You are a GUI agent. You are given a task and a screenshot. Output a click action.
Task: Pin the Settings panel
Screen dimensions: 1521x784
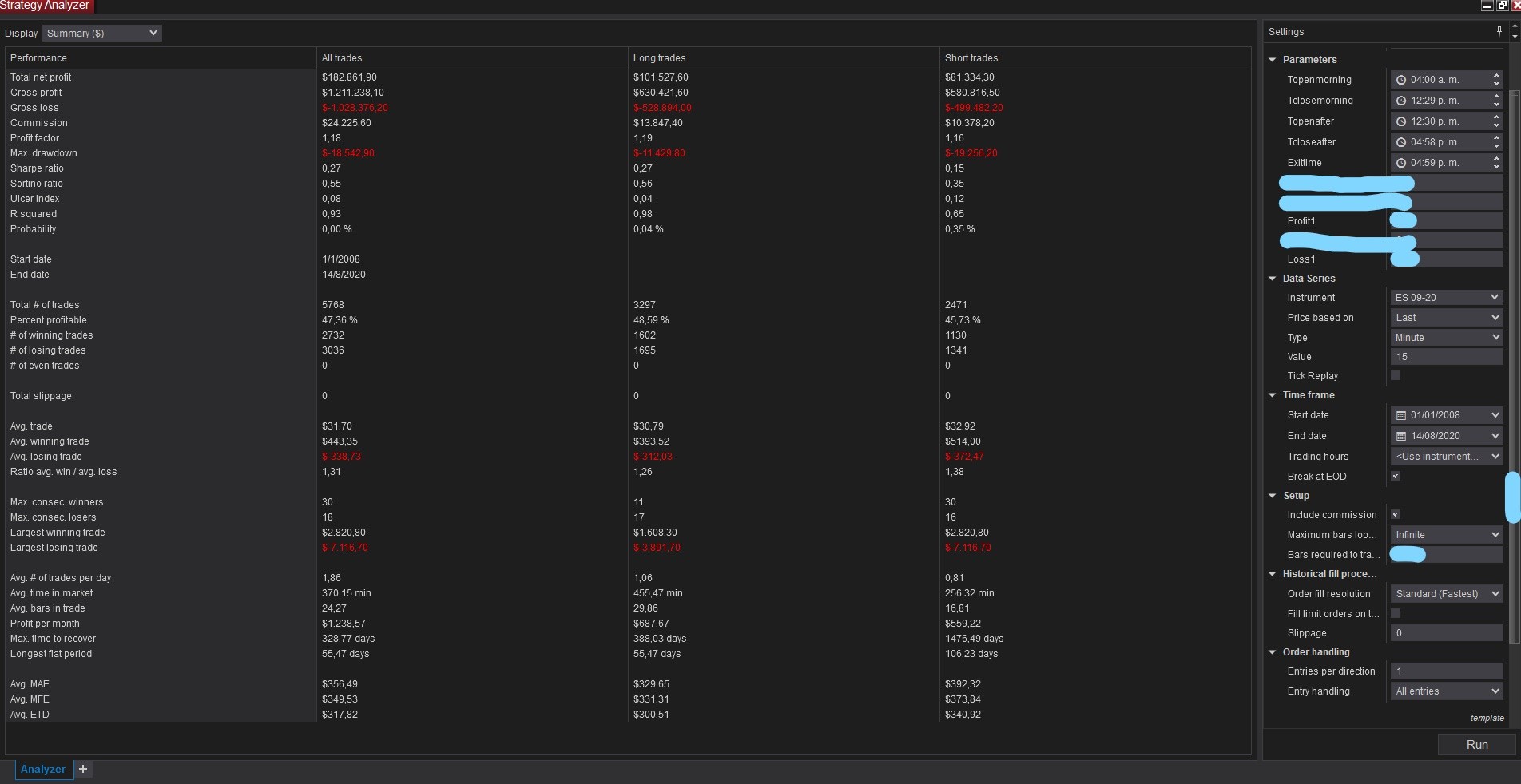point(1499,31)
